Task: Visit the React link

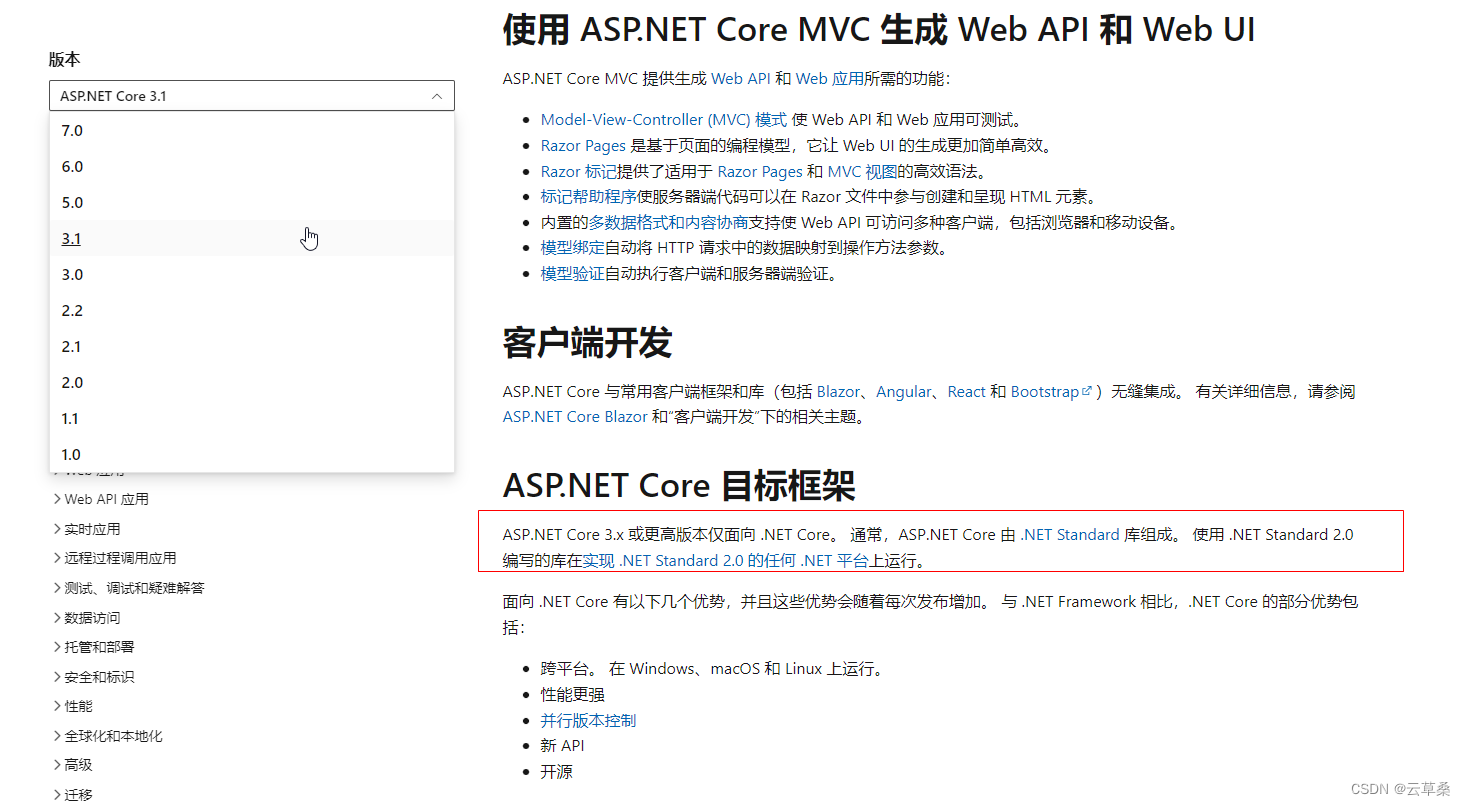Action: [x=966, y=392]
